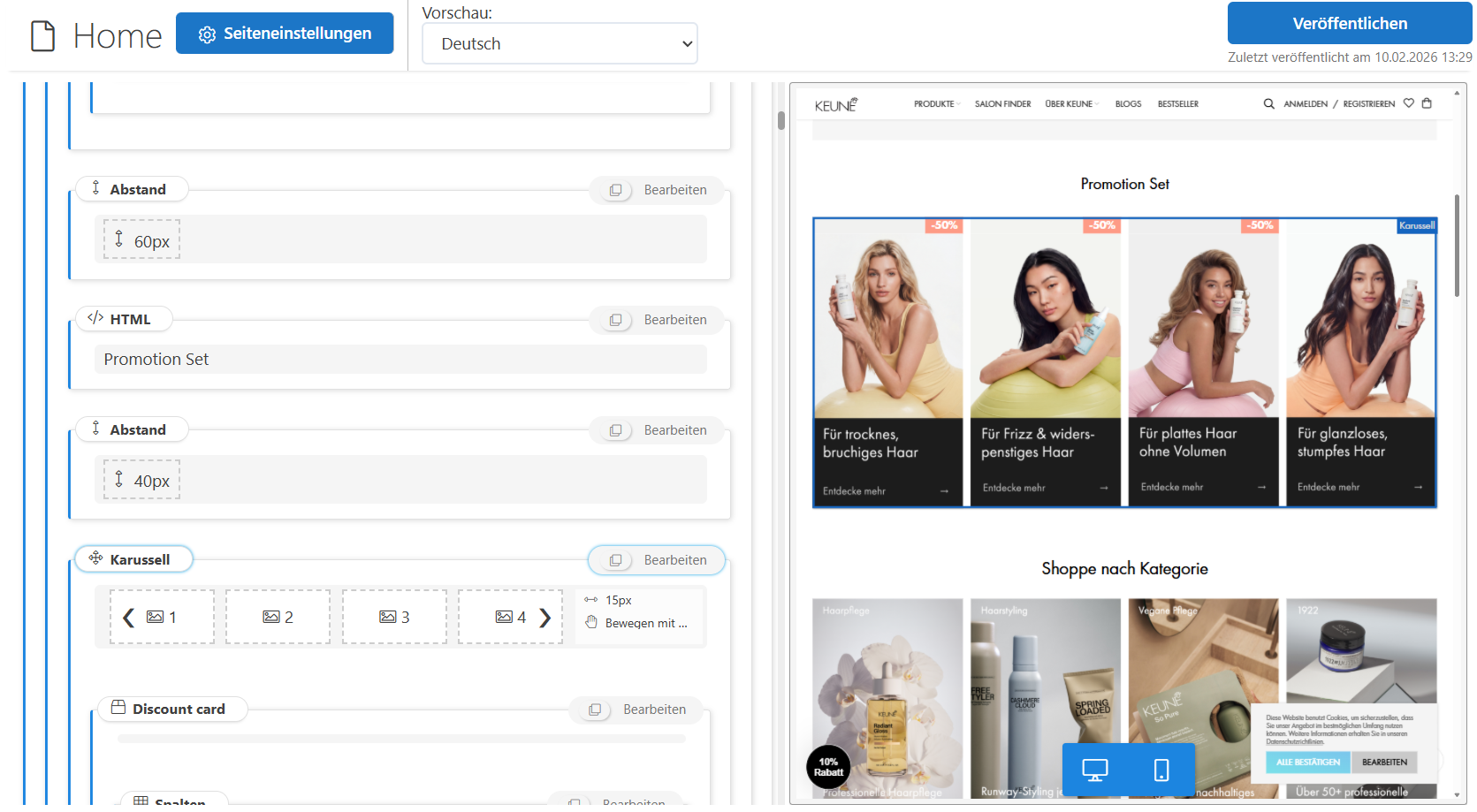Click the wishlist heart icon in preview
1477x812 pixels.
pos(1409,103)
